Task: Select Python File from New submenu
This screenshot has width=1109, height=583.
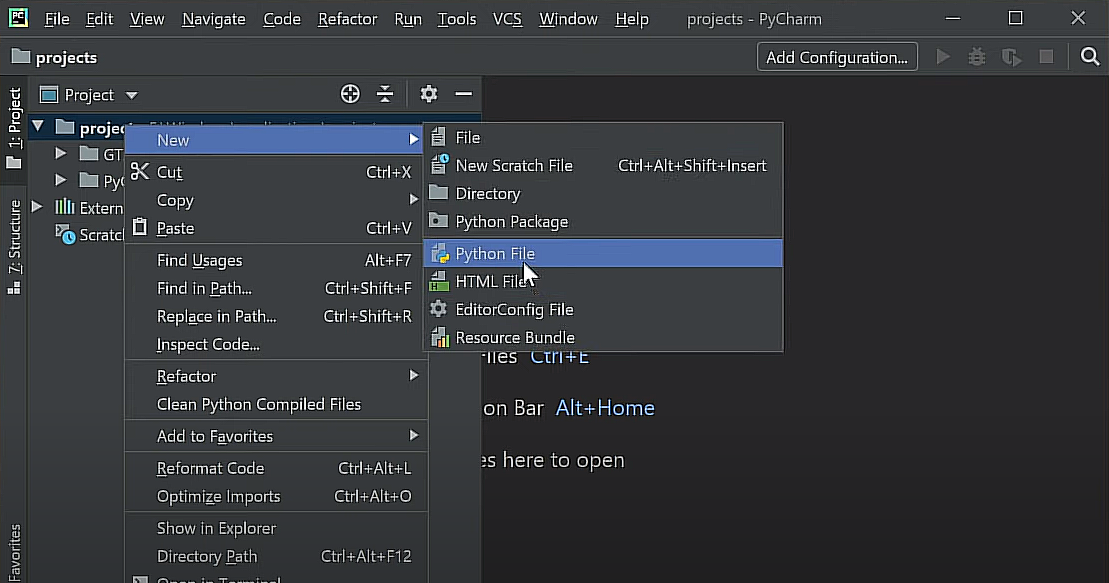Action: click(495, 254)
